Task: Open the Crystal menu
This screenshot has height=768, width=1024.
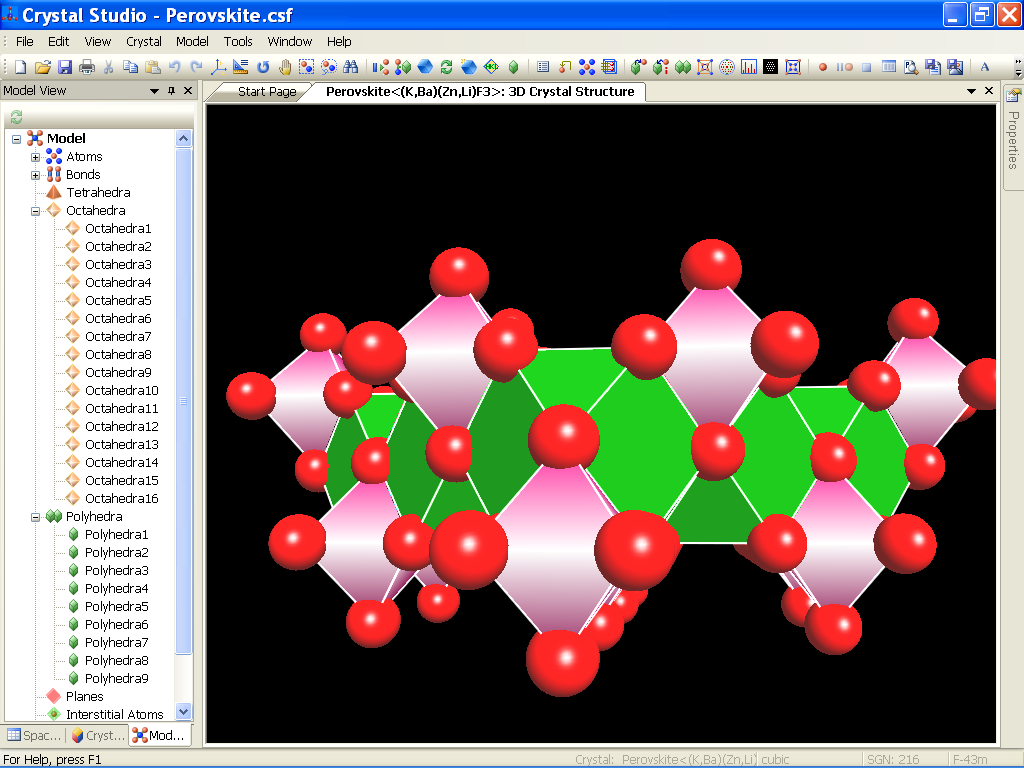Action: pos(144,42)
